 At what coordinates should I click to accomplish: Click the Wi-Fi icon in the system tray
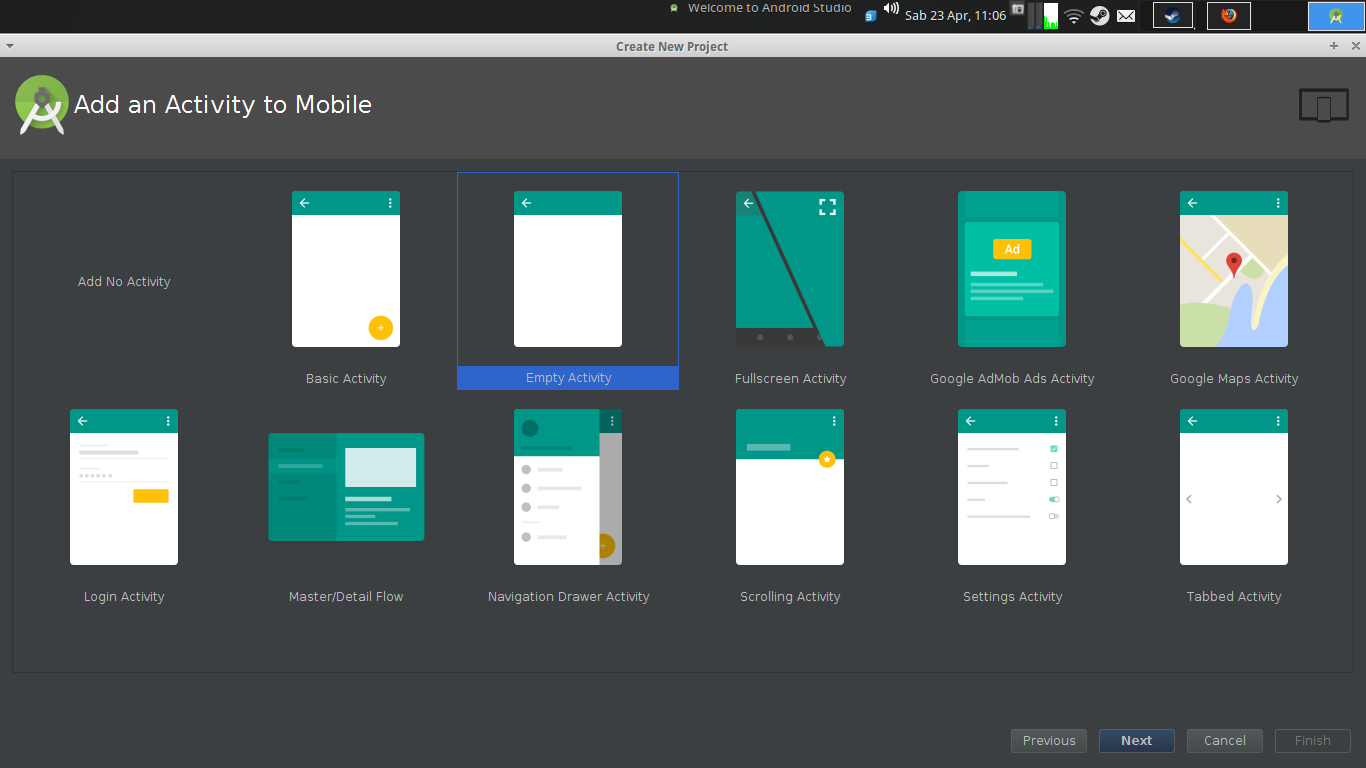(1073, 15)
